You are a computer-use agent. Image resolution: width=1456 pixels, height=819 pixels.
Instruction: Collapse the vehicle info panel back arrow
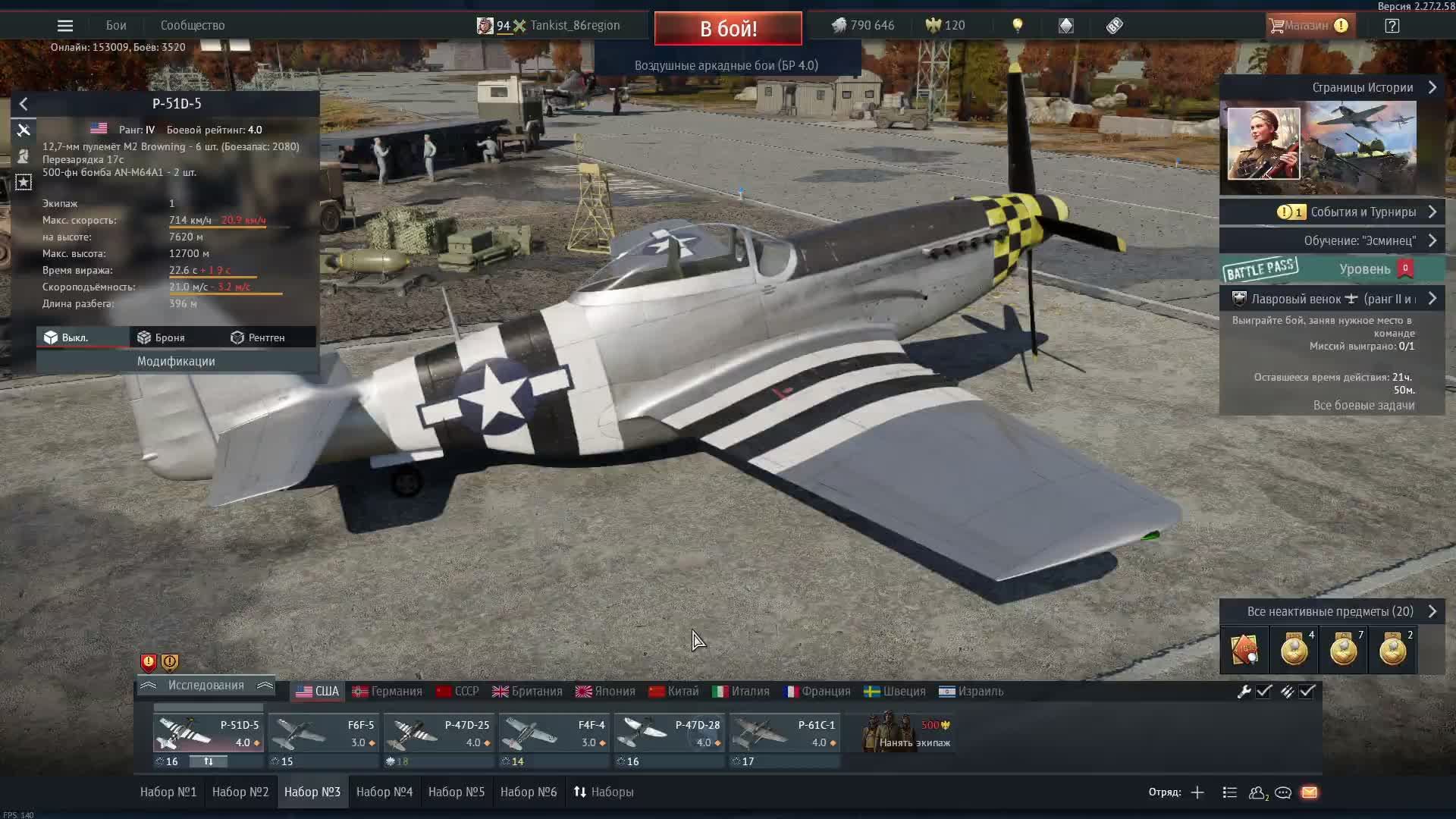[24, 104]
